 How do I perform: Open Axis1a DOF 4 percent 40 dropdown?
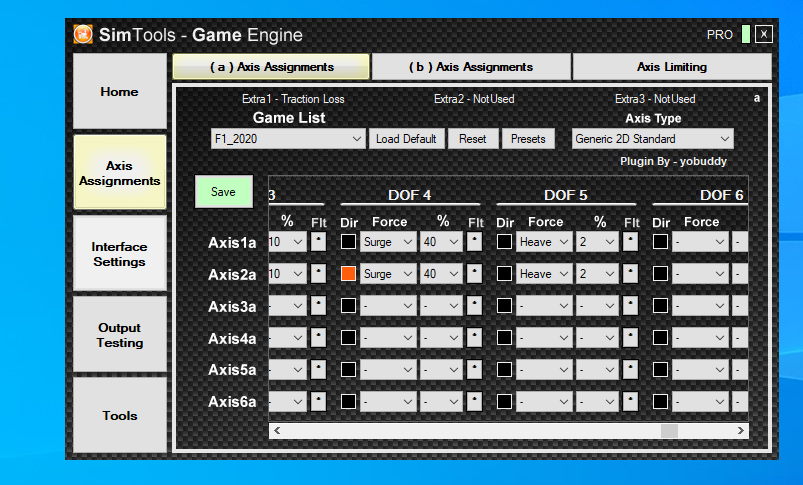[x=441, y=242]
